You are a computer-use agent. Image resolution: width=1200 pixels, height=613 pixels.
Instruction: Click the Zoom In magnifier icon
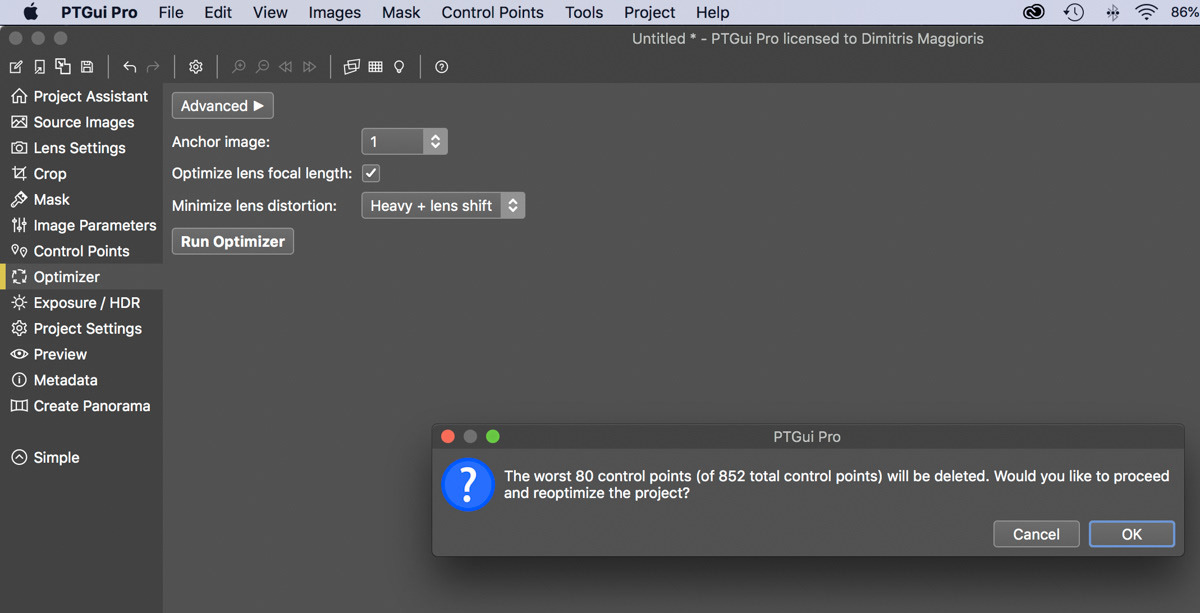point(239,67)
